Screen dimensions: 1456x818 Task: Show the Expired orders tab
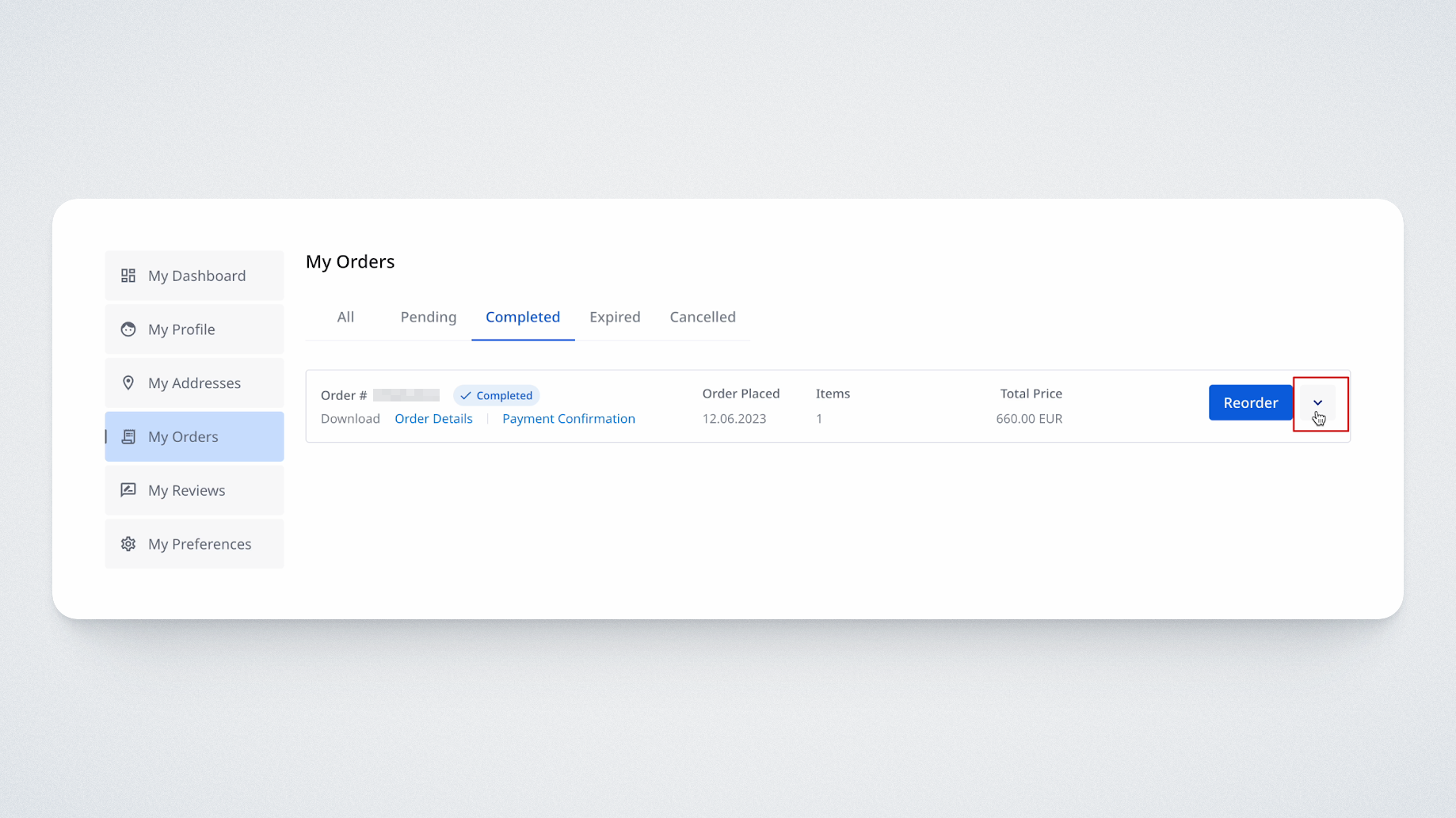615,317
